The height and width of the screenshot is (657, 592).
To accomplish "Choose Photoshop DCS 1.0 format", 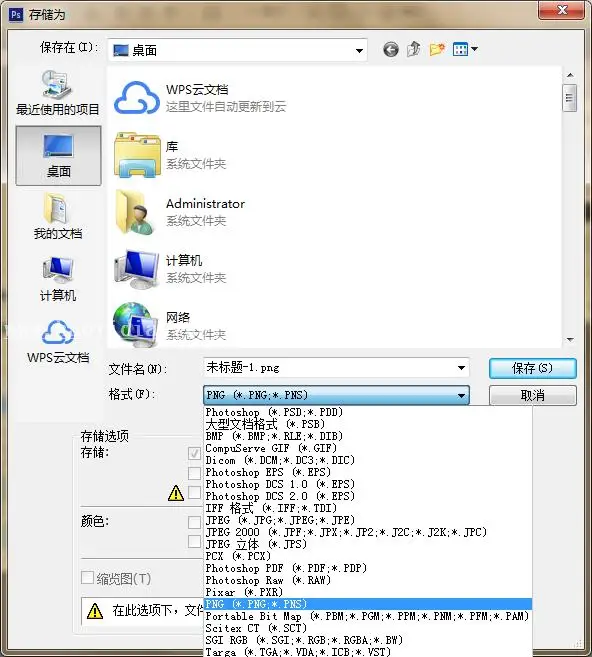I will coord(368,484).
